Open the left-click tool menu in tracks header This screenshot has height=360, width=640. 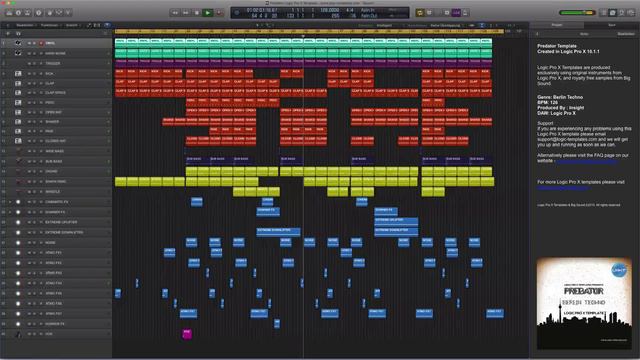pos(258,25)
